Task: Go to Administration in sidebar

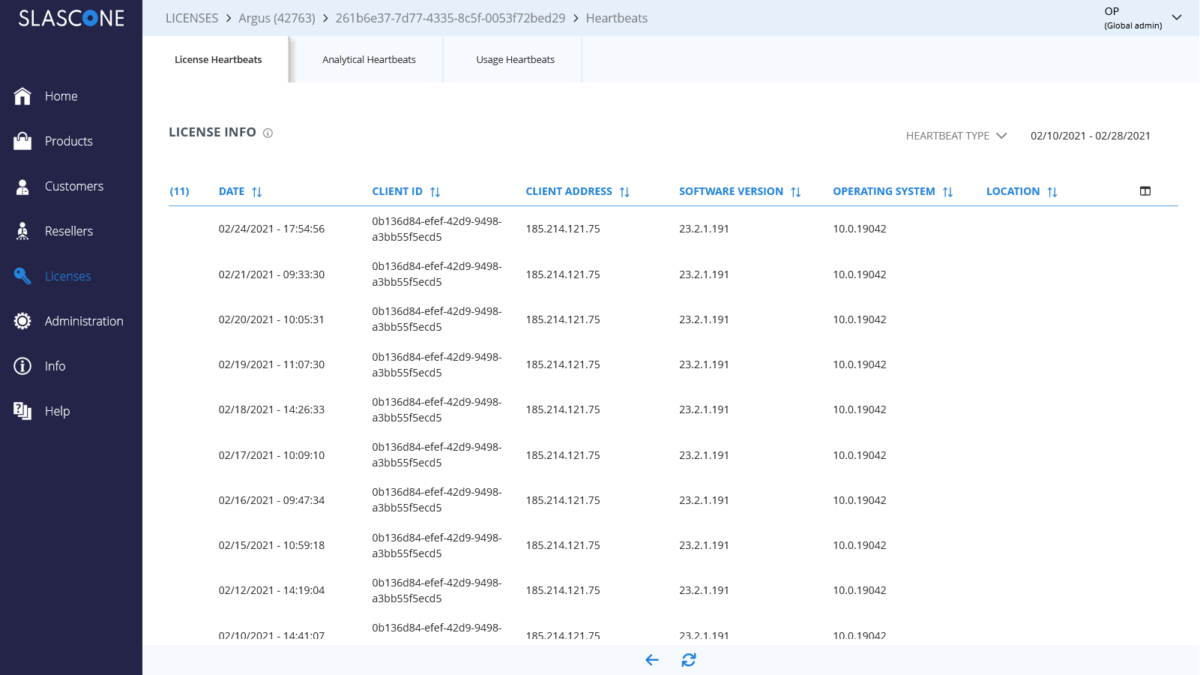Action: point(83,321)
